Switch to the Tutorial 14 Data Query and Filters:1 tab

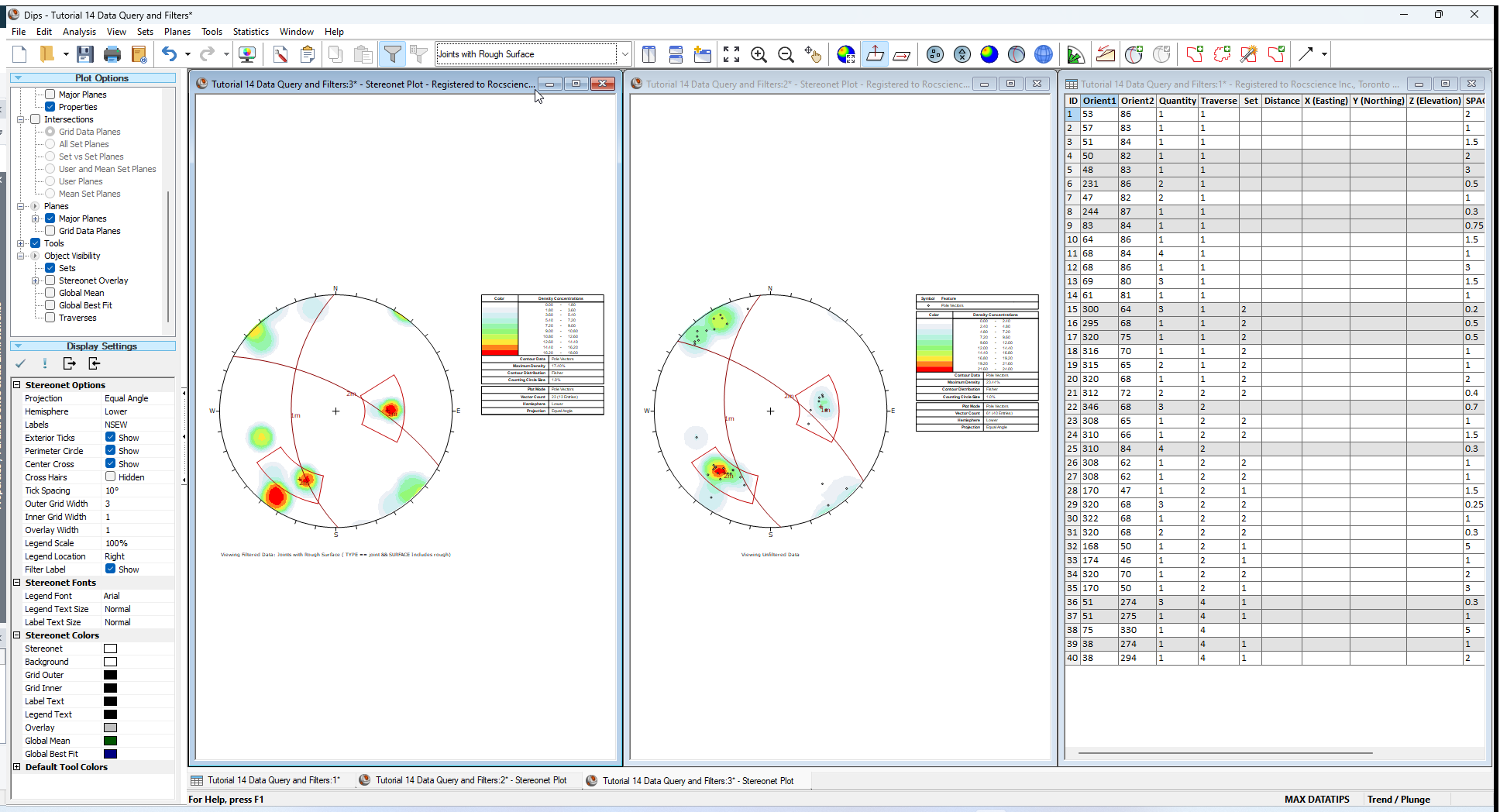pyautogui.click(x=273, y=780)
